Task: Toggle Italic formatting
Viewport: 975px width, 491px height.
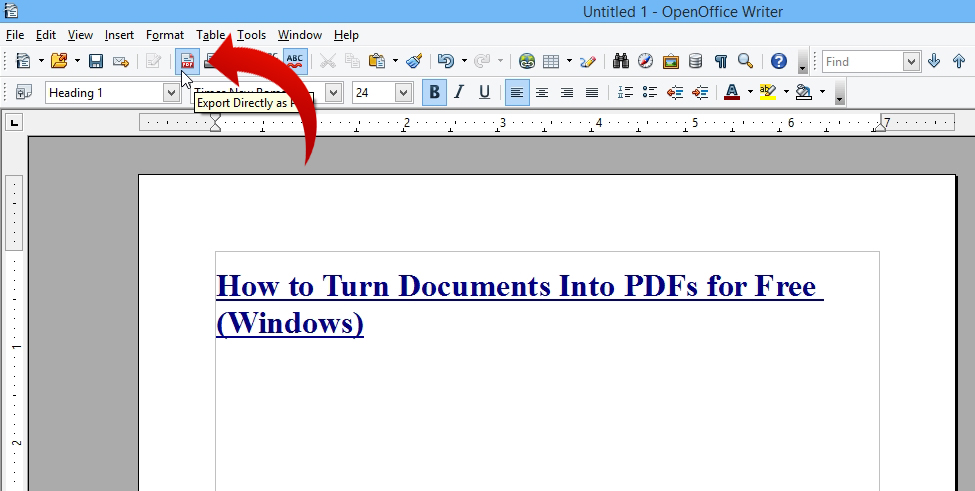Action: click(459, 93)
